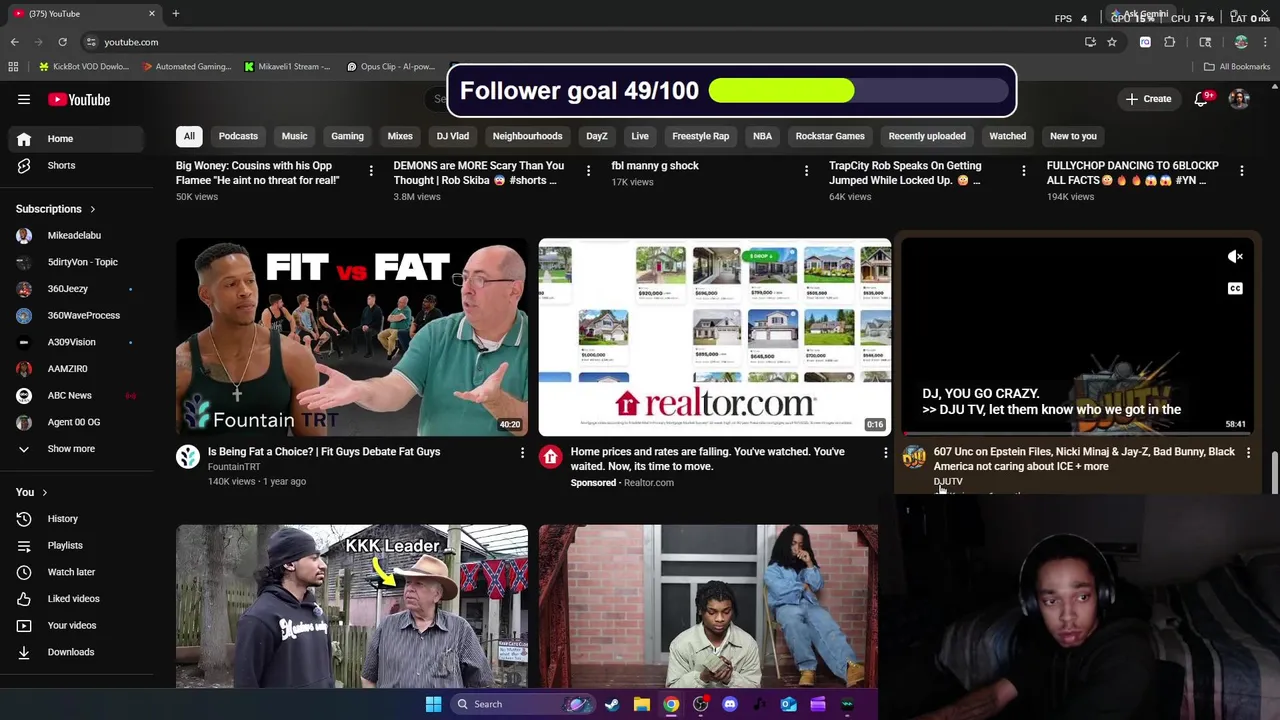Screen dimensions: 1280x720
Task: Install app icon in address bar
Action: coord(1090,42)
